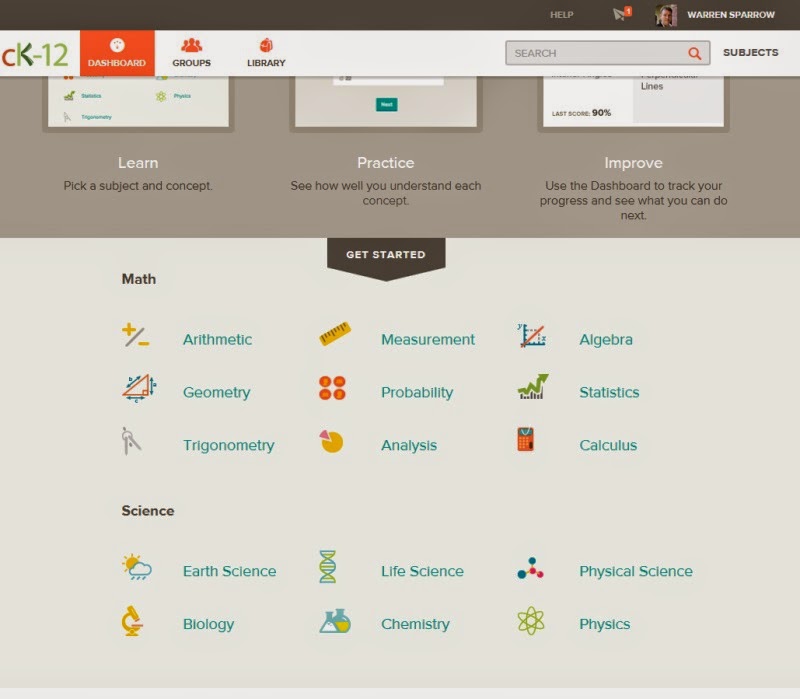Click Warren Sparrow's profile picture
Image resolution: width=800 pixels, height=699 pixels.
coord(666,15)
